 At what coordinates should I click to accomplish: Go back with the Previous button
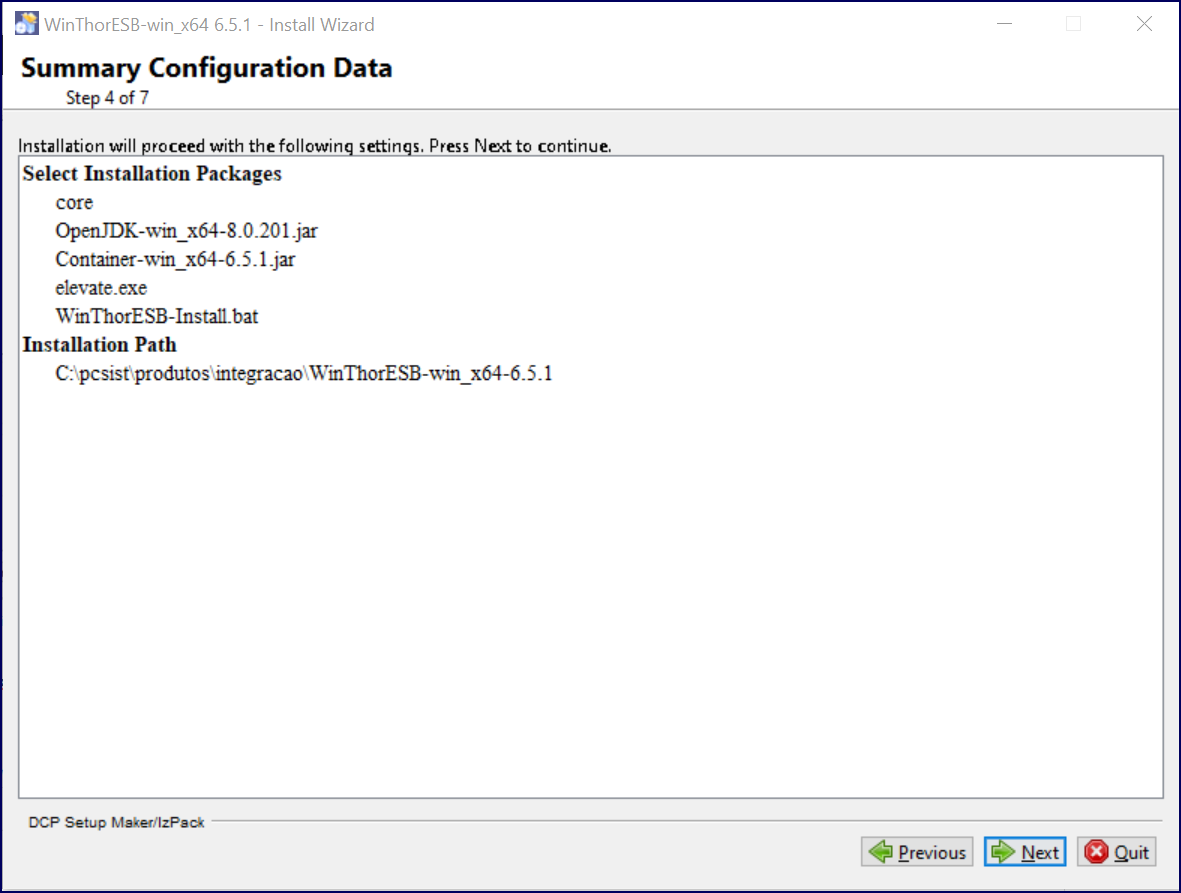(917, 852)
